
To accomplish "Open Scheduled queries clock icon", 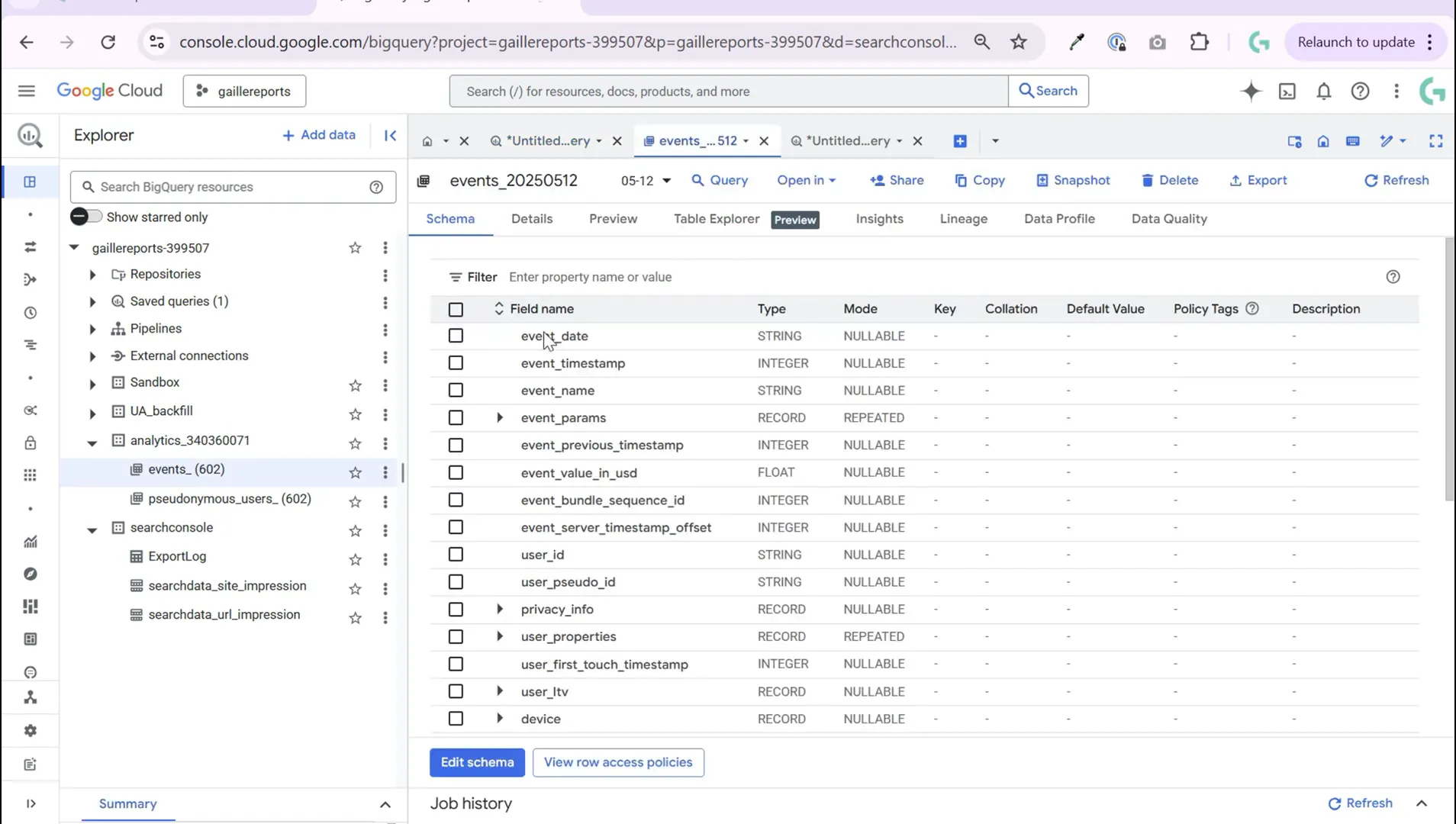I will [30, 313].
